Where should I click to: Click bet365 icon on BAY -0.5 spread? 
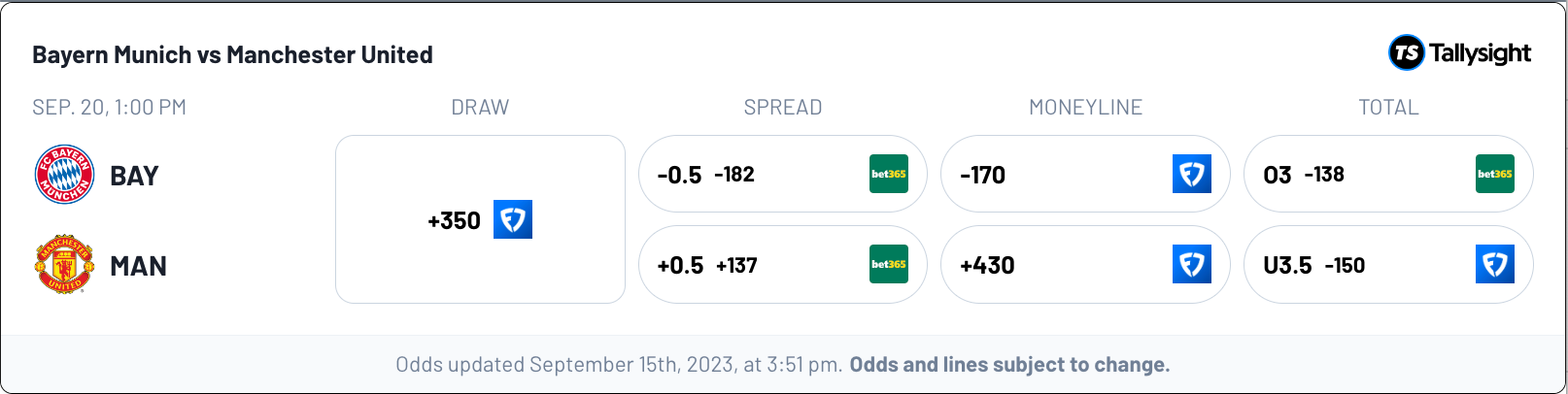tap(889, 174)
